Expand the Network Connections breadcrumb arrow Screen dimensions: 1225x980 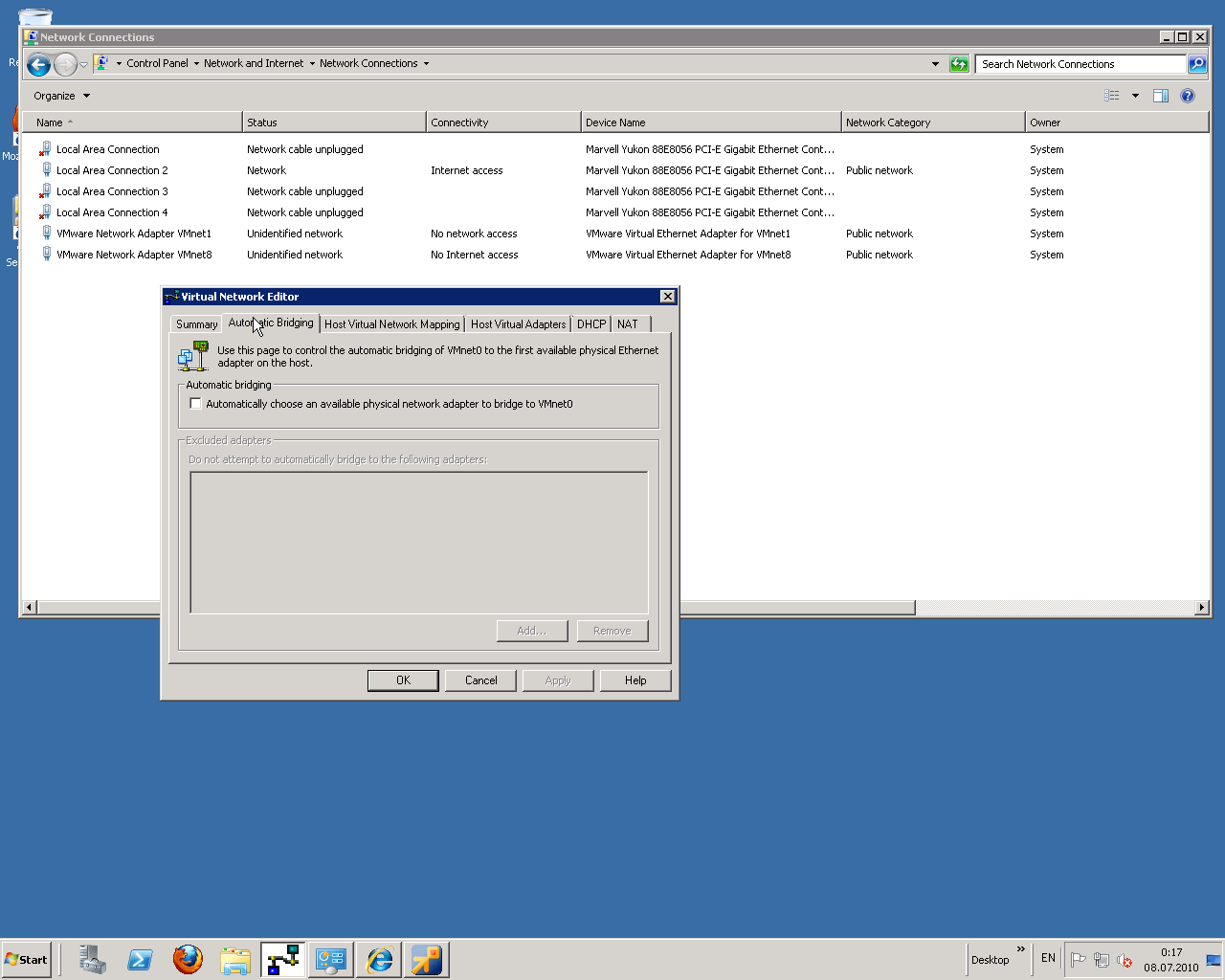tap(426, 64)
